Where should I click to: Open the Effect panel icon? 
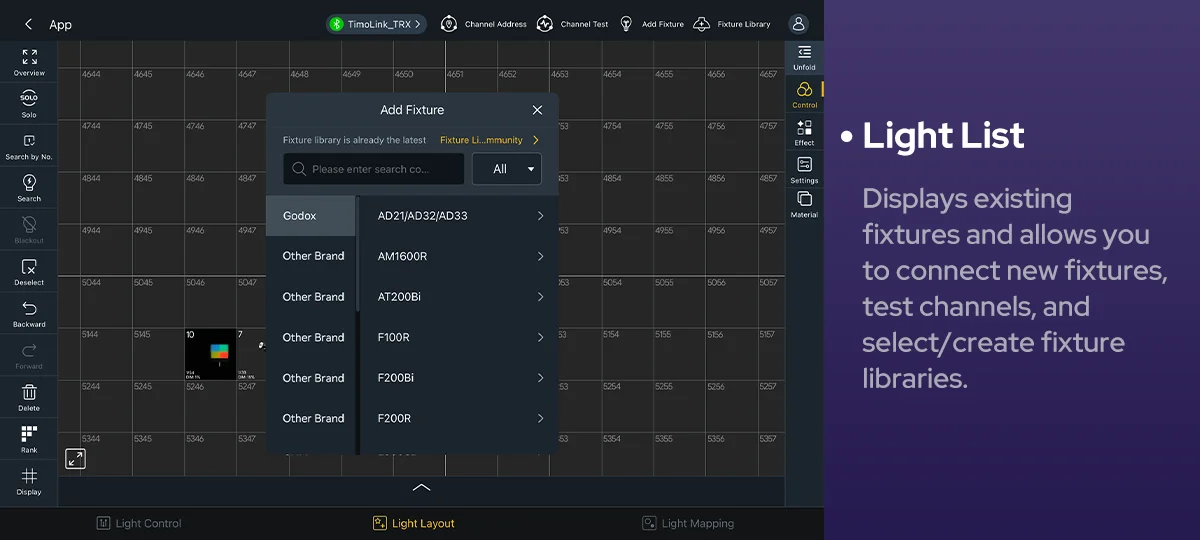(x=804, y=132)
